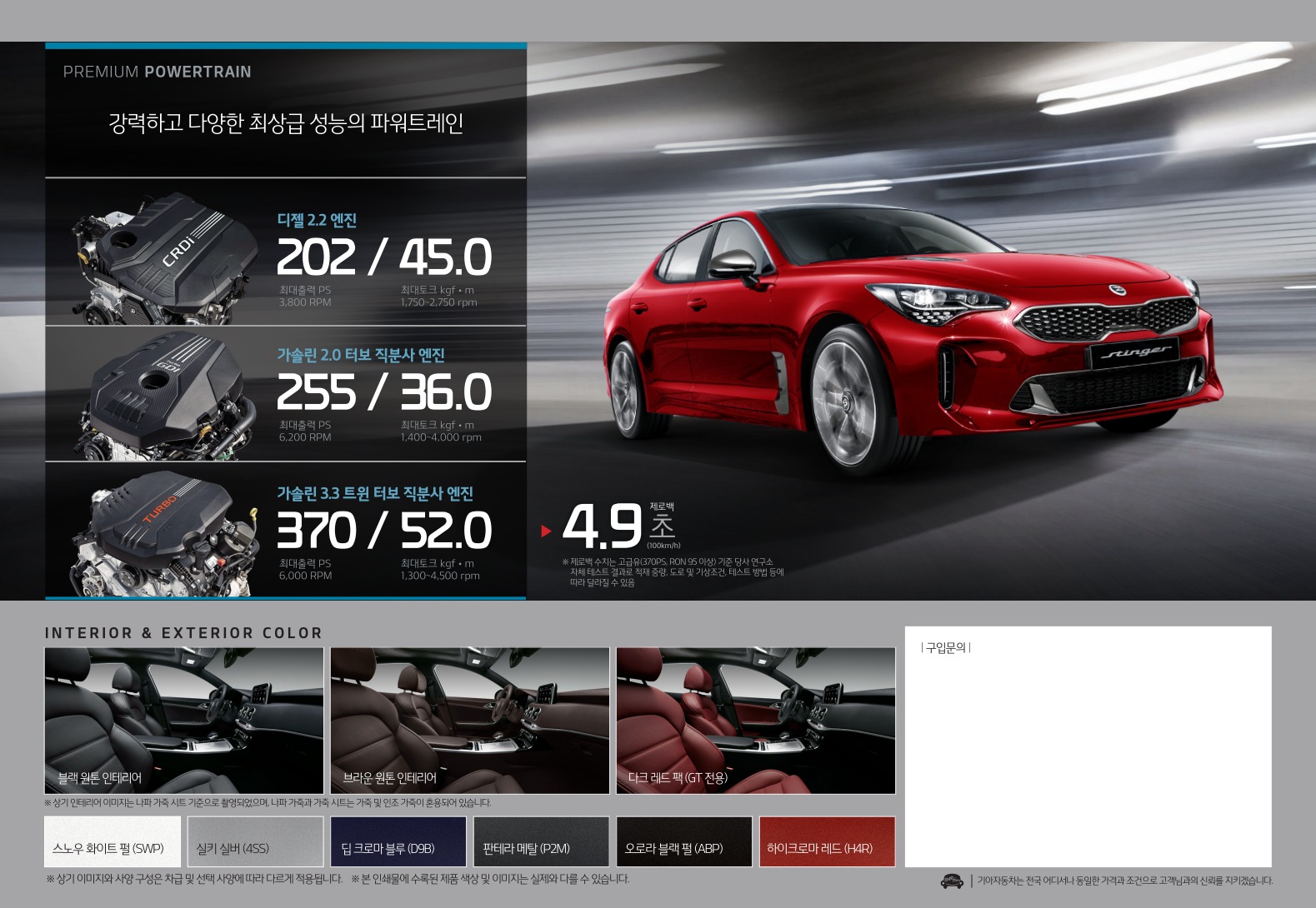Click the INTERIOR & EXTERIOR COLOR heading
The image size is (1316, 908).
point(183,633)
